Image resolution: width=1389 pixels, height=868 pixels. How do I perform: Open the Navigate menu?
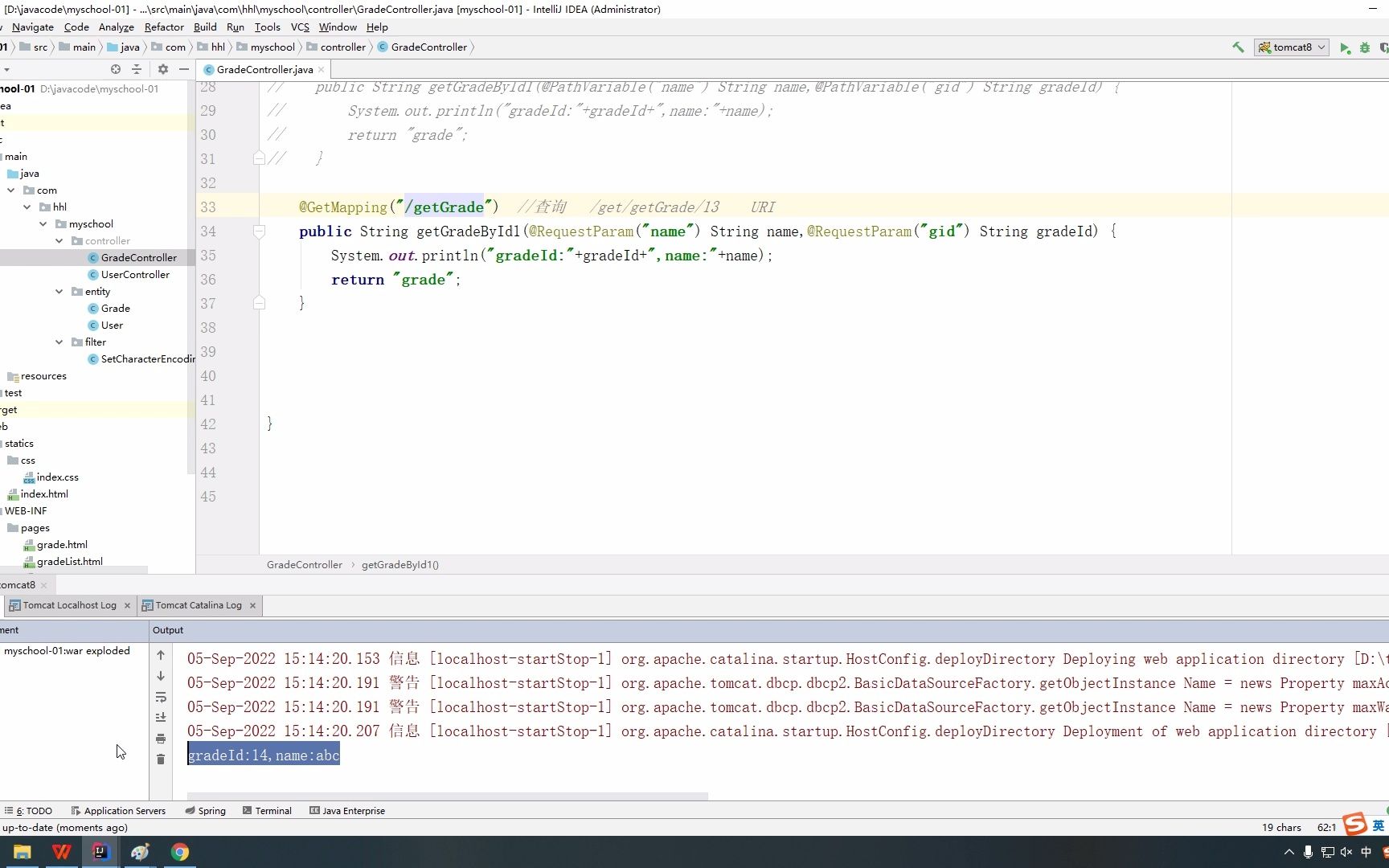tap(33, 27)
